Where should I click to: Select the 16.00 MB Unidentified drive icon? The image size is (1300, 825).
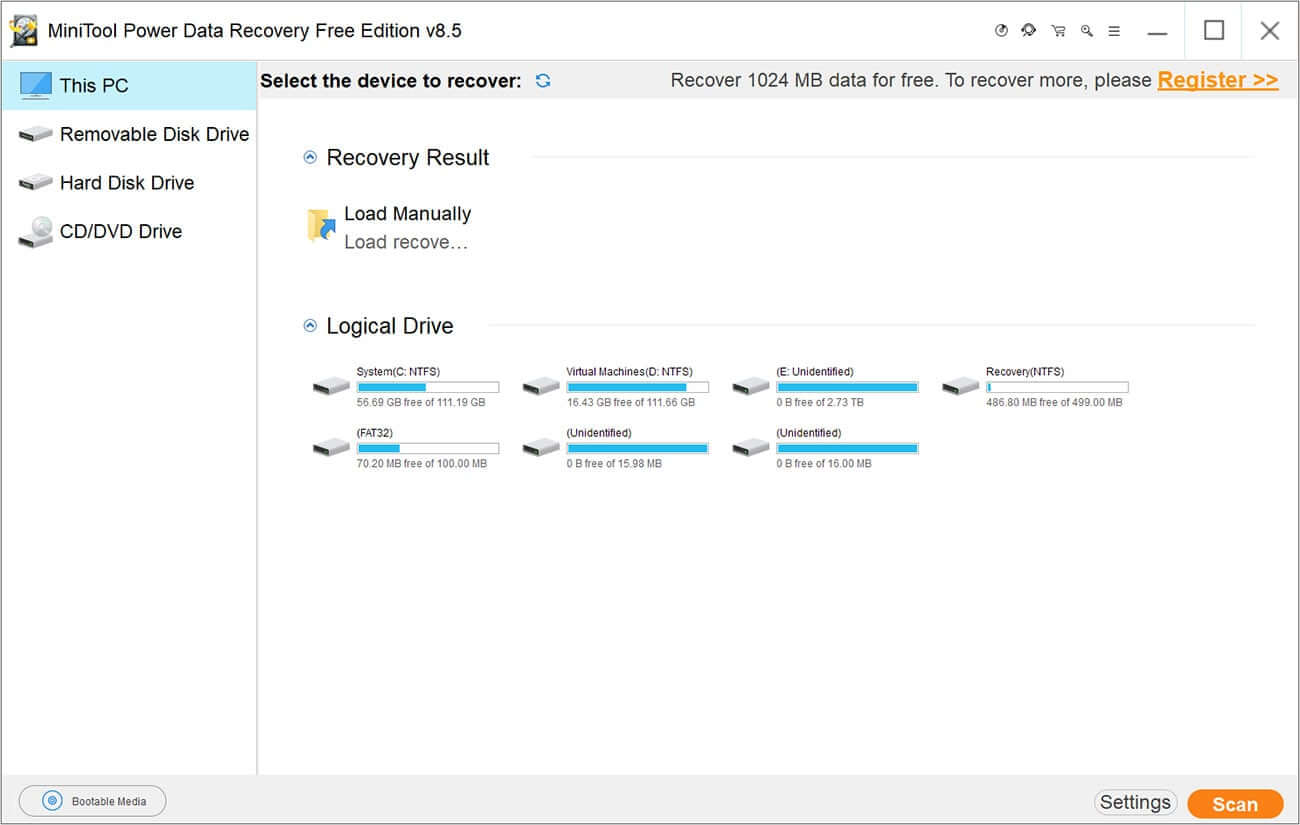click(x=751, y=447)
